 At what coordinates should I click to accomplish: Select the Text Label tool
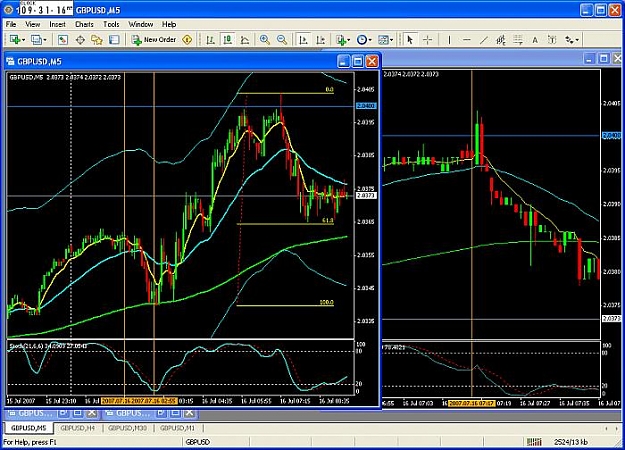[x=552, y=40]
